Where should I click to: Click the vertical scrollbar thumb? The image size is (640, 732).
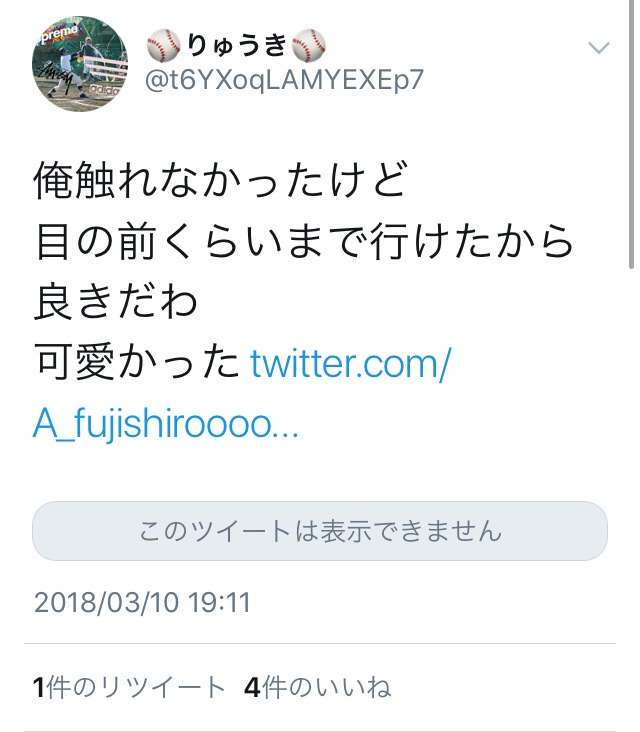click(x=632, y=134)
